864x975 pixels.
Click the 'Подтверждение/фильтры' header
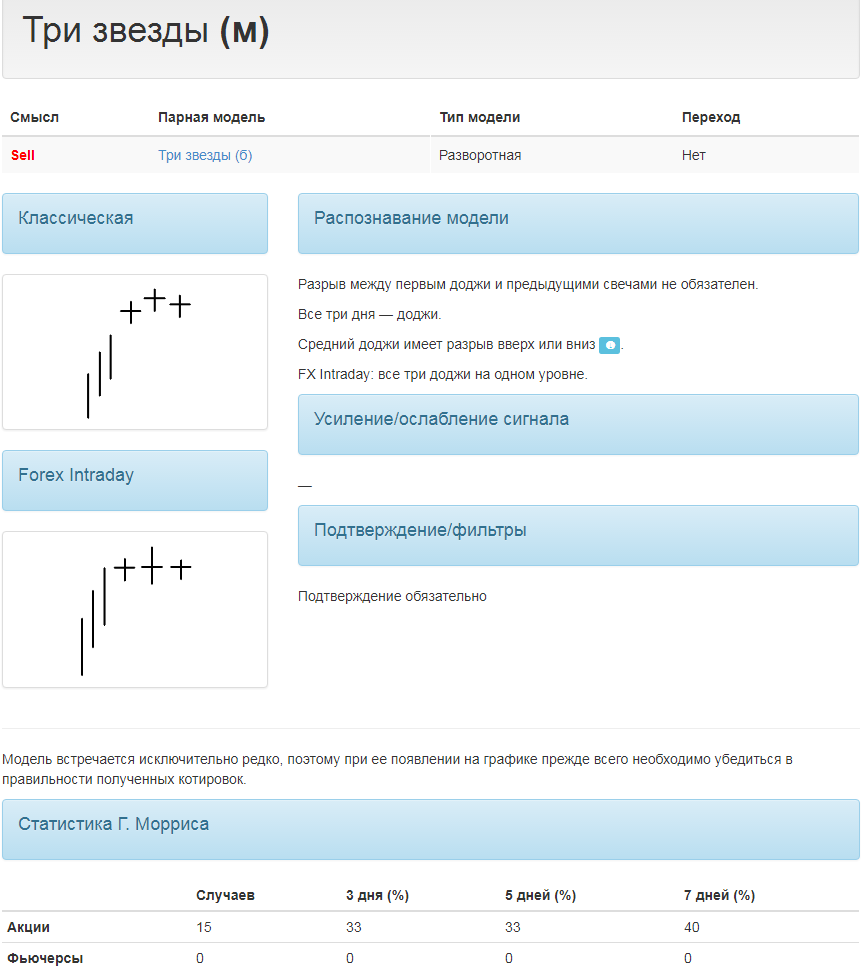(578, 535)
